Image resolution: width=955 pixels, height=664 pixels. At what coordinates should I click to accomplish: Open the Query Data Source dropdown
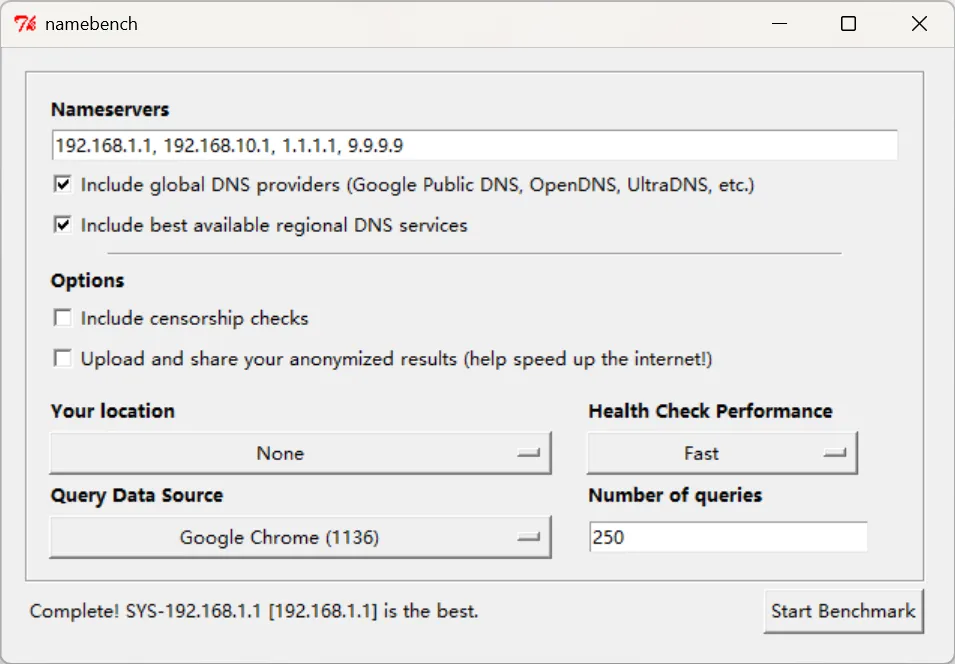(x=300, y=538)
